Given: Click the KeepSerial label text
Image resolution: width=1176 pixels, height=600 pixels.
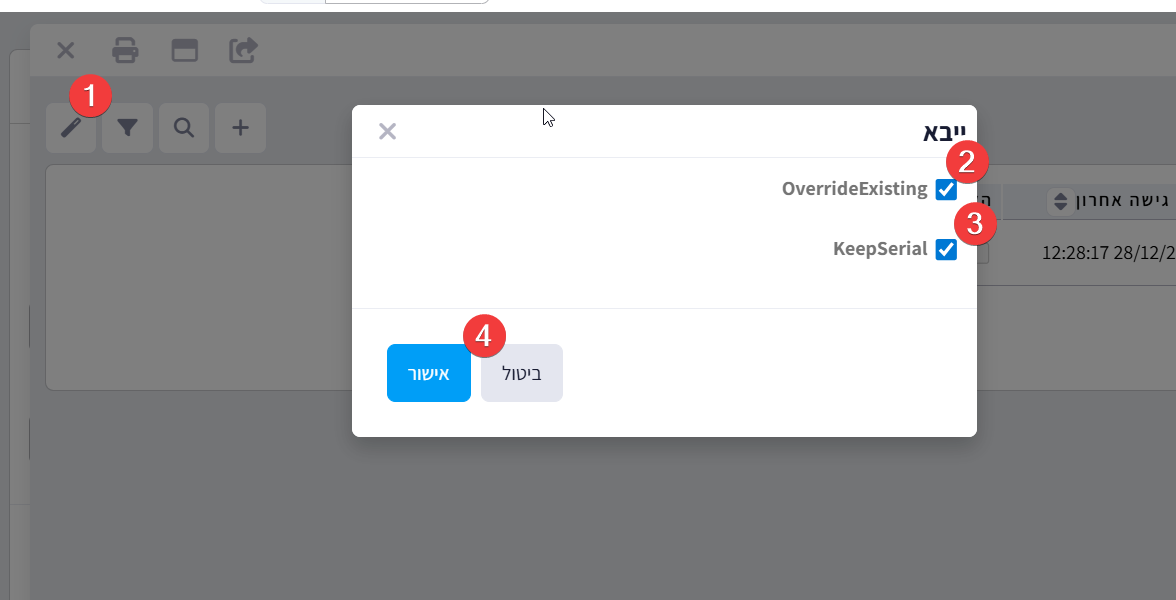Looking at the screenshot, I should [880, 250].
